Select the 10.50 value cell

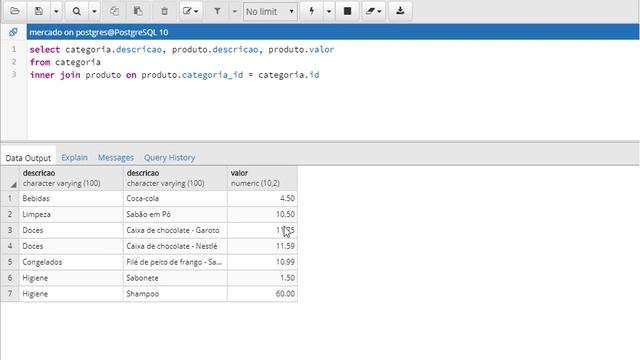coord(262,214)
